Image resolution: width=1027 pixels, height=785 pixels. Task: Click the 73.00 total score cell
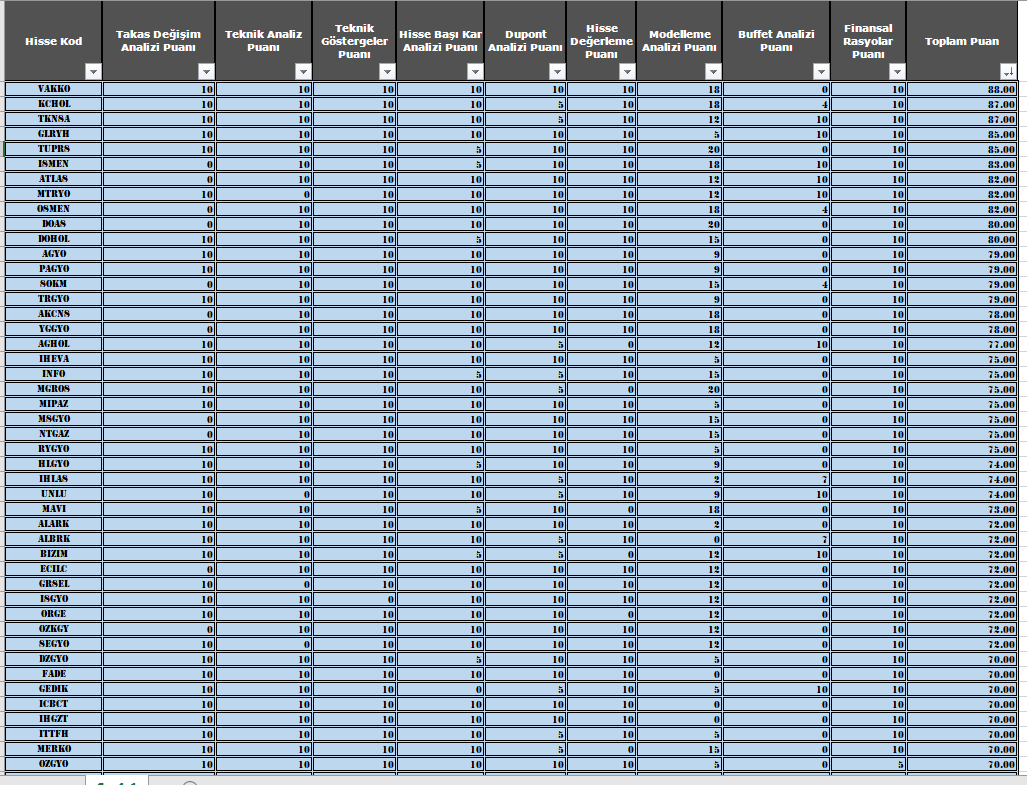[x=962, y=509]
